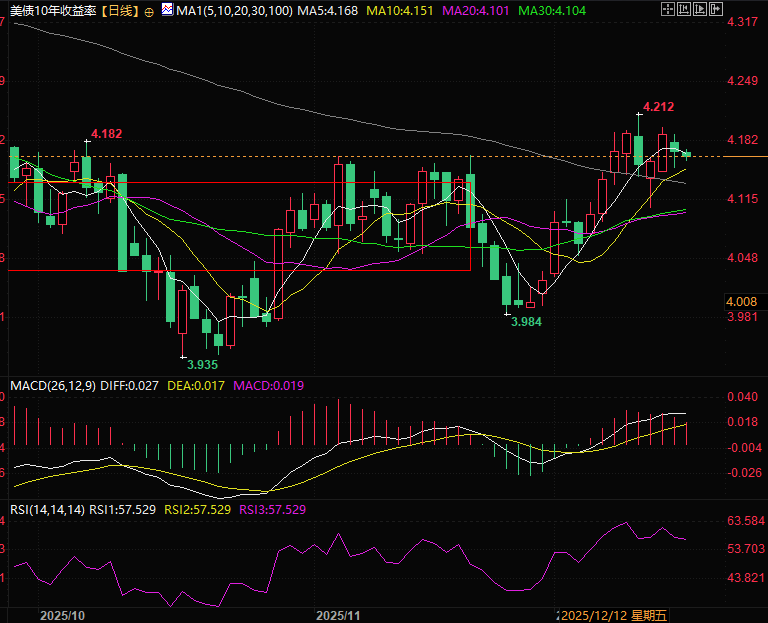
Task: Click the 4.048 price axis label
Action: tap(743, 258)
